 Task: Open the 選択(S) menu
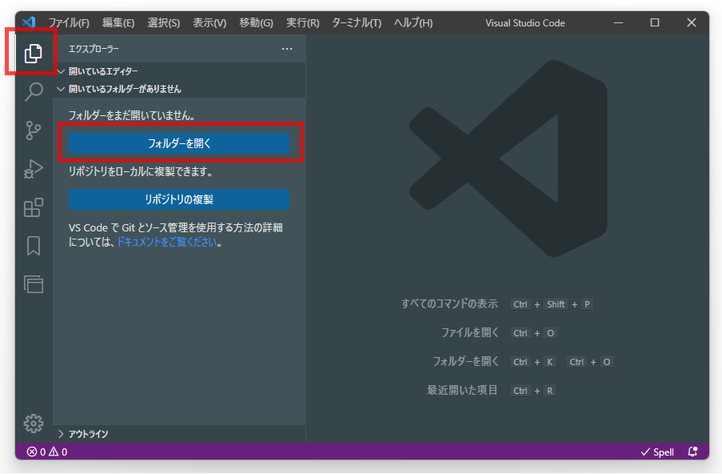pyautogui.click(x=163, y=23)
